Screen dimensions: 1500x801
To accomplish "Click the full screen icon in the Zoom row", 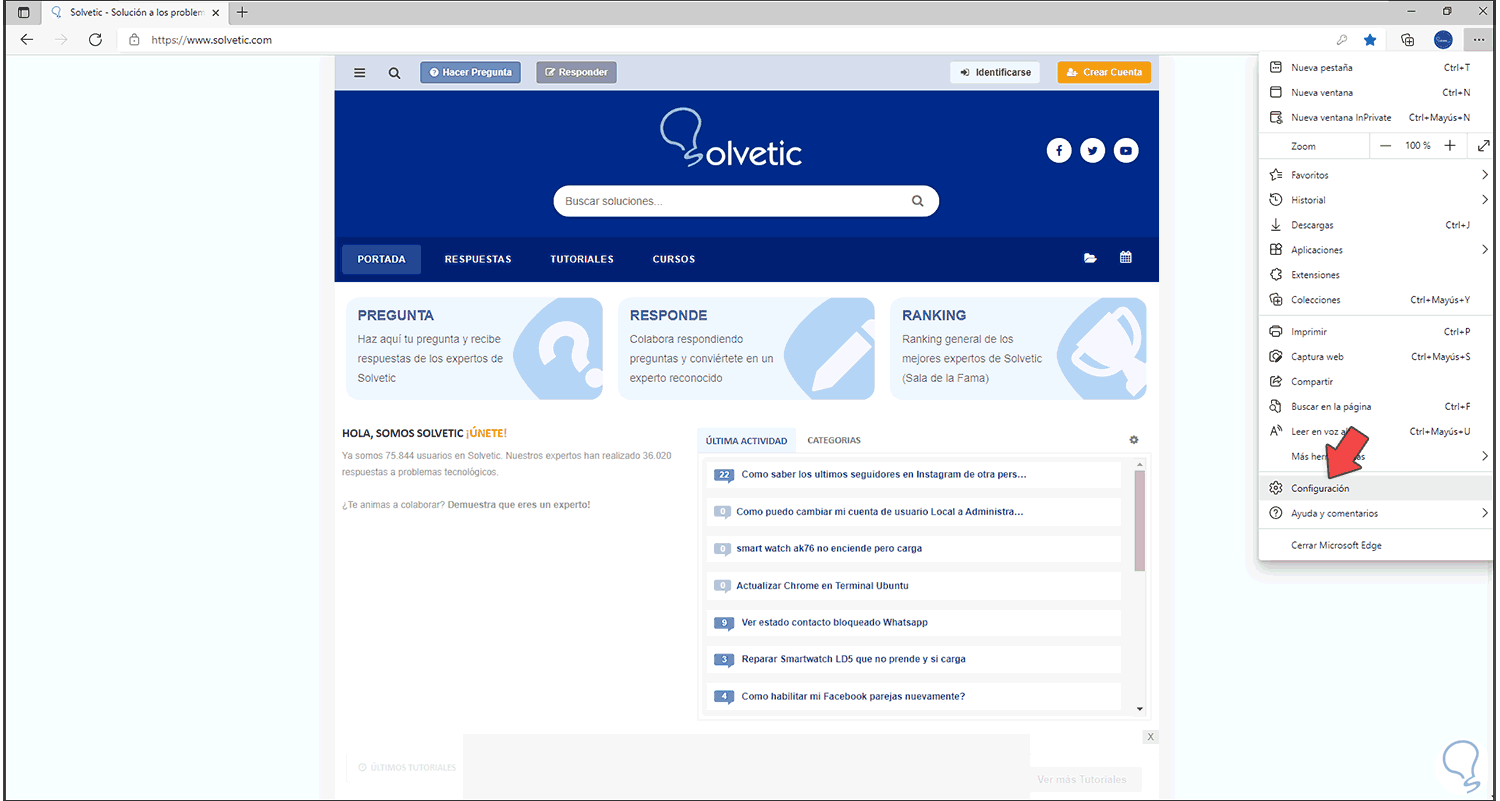I will (x=1483, y=146).
